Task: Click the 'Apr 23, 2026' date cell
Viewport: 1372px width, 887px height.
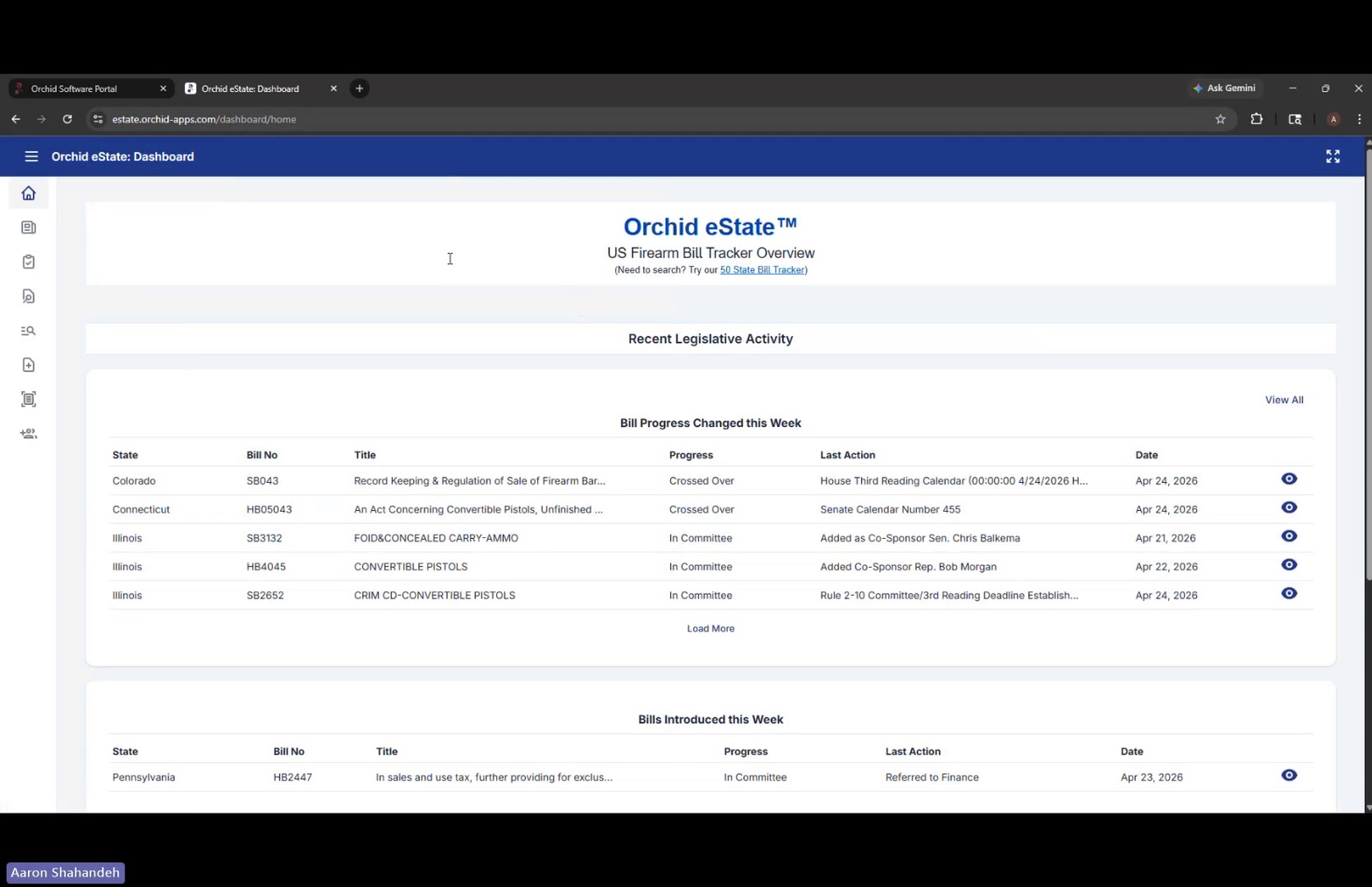Action: point(1151,778)
